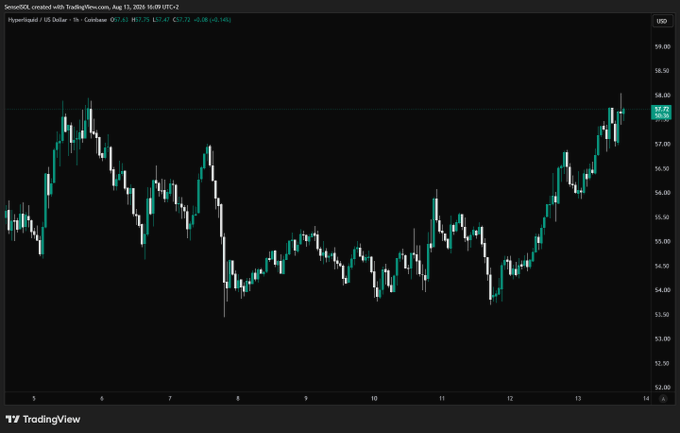
Task: Click the 54.00 price axis label
Action: (x=662, y=290)
